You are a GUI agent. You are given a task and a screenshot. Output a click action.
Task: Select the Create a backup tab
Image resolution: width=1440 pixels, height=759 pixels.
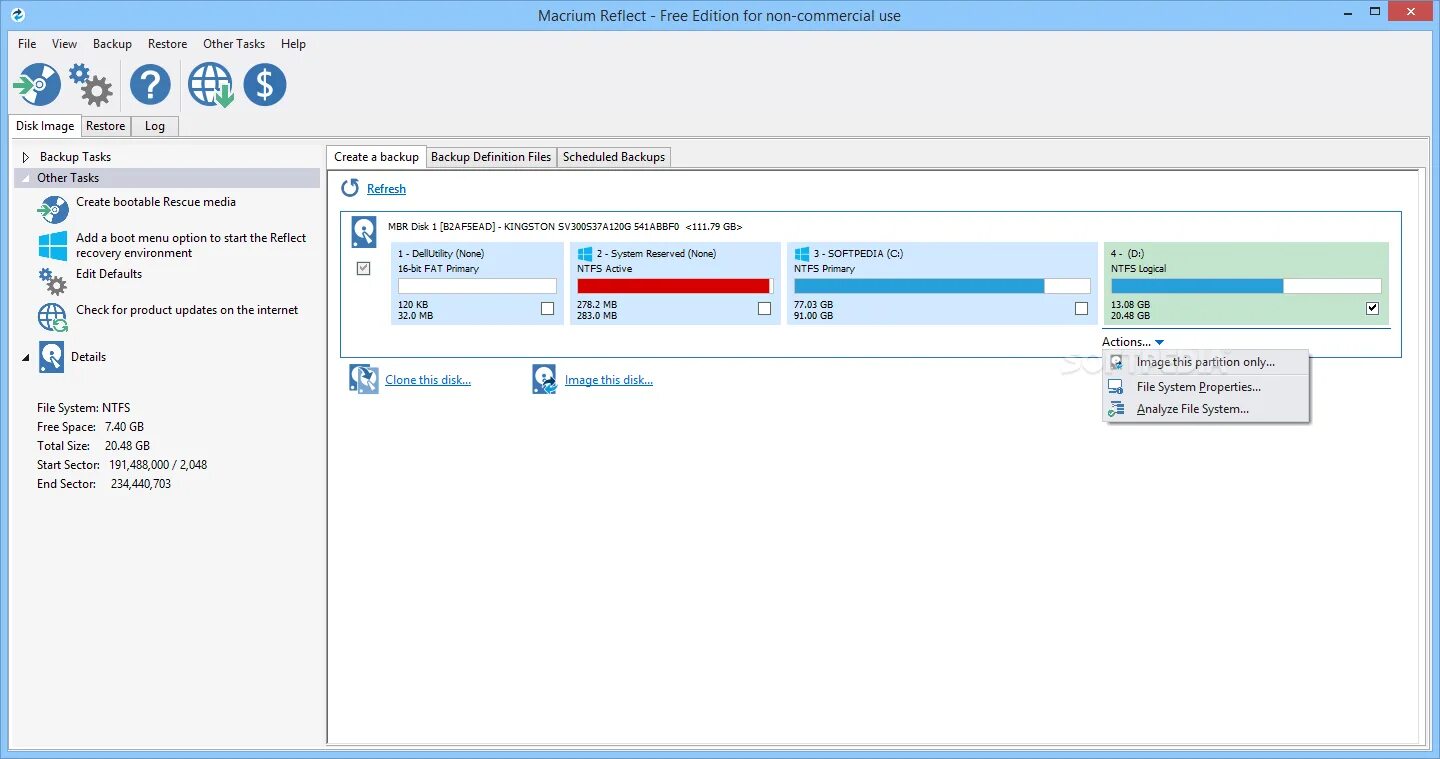(x=376, y=157)
